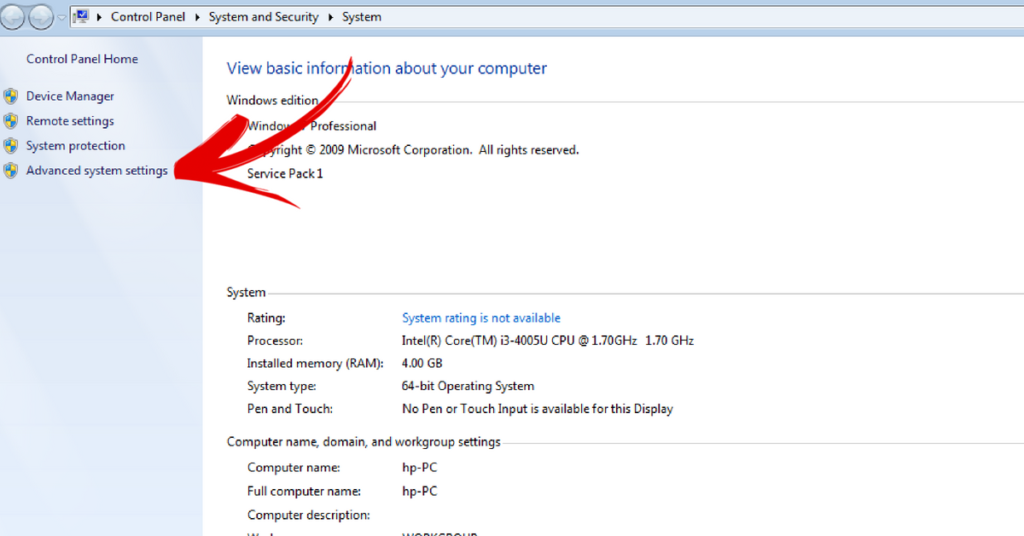
Task: Click System rating is not available link
Action: 481,318
